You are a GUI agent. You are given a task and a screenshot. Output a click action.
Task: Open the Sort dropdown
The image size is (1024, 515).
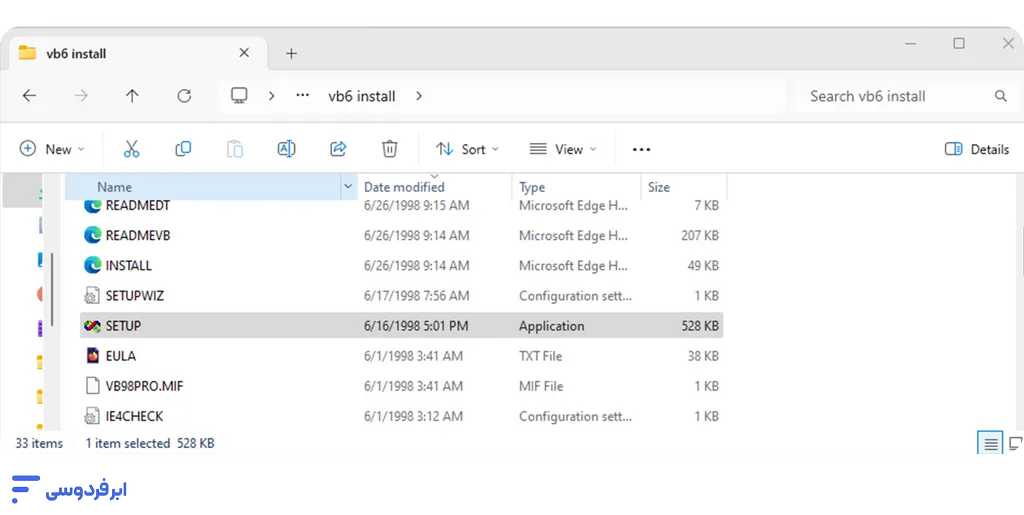(x=467, y=149)
